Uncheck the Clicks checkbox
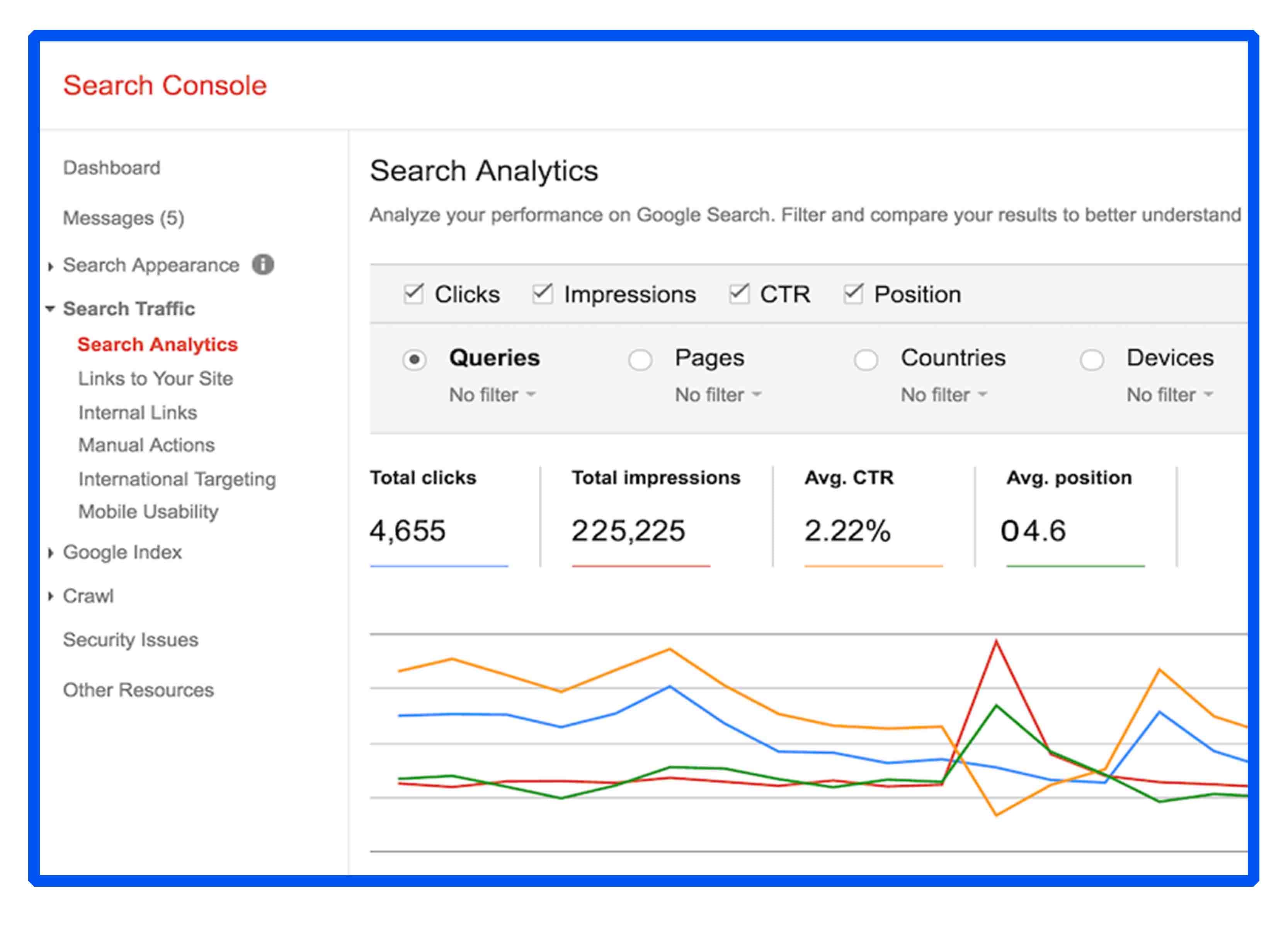Image resolution: width=1288 pixels, height=937 pixels. [413, 294]
